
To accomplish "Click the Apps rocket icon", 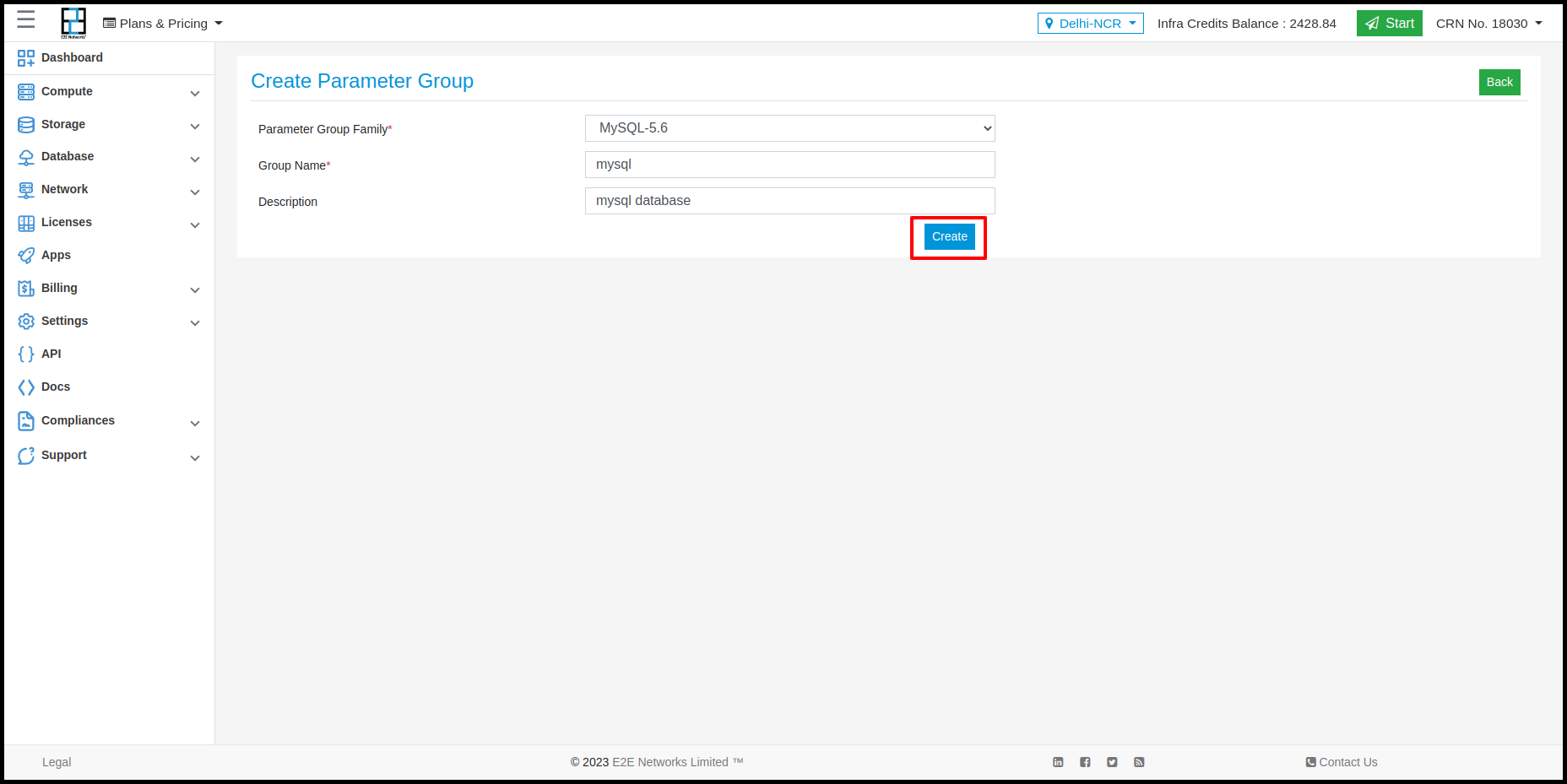I will tap(26, 255).
